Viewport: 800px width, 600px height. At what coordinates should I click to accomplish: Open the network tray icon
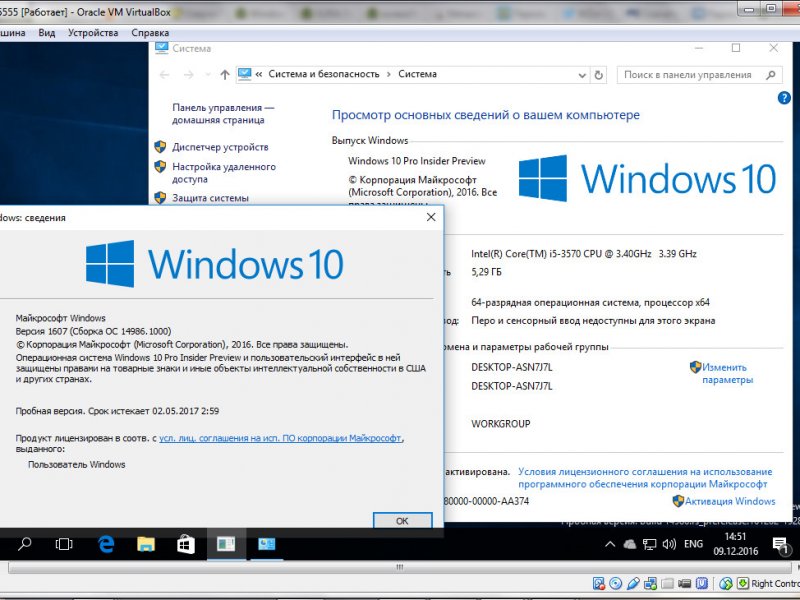pyautogui.click(x=649, y=544)
